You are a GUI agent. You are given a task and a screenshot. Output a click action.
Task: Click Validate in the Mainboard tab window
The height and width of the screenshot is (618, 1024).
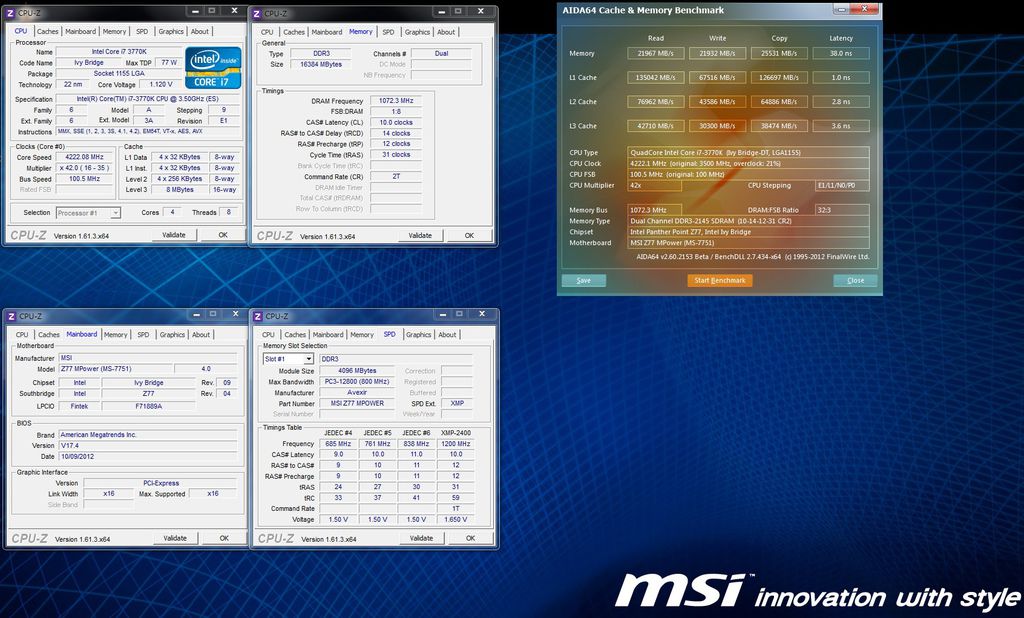point(175,538)
